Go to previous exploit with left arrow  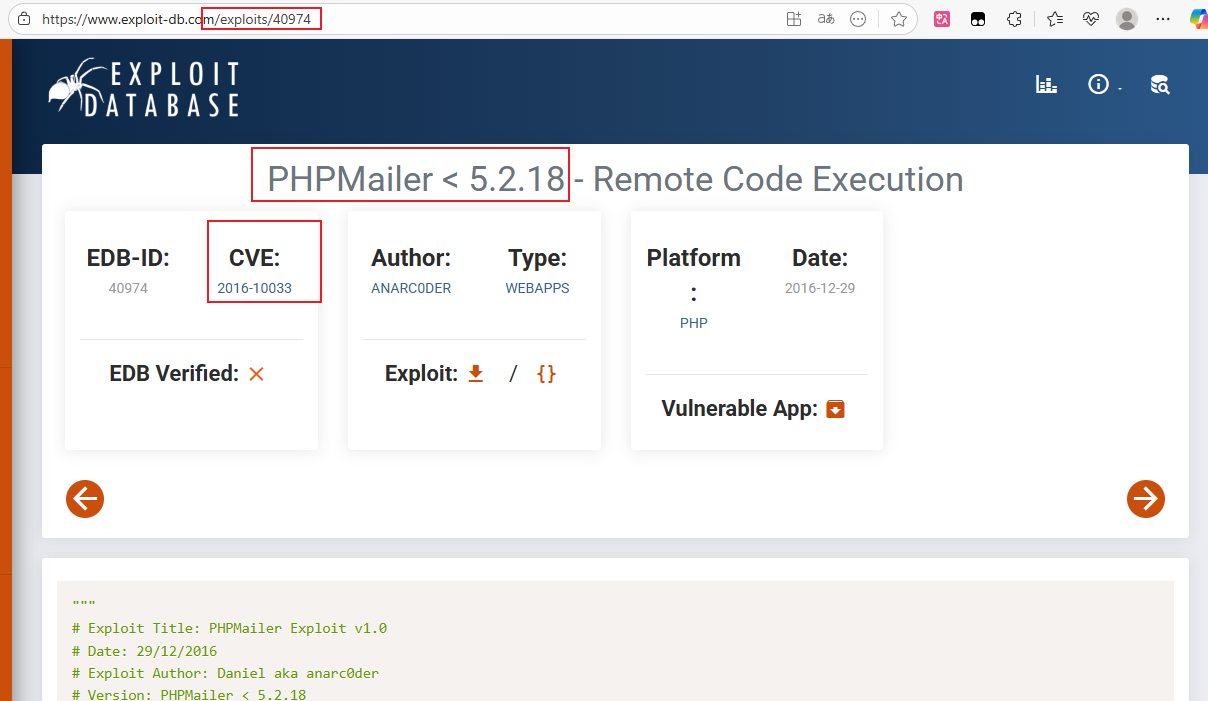(85, 498)
